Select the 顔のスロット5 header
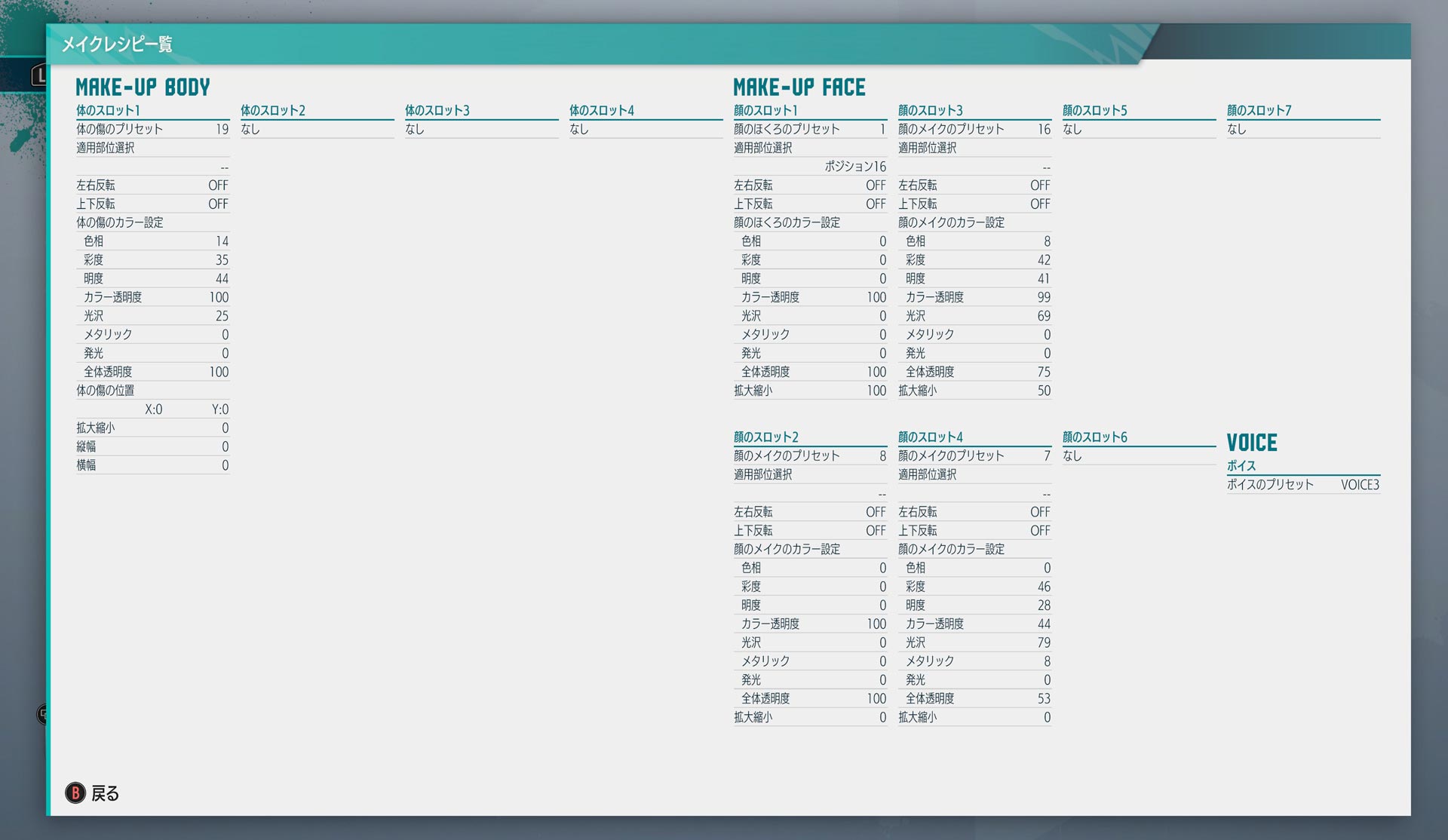Screen dimensions: 1448x840 point(1094,111)
